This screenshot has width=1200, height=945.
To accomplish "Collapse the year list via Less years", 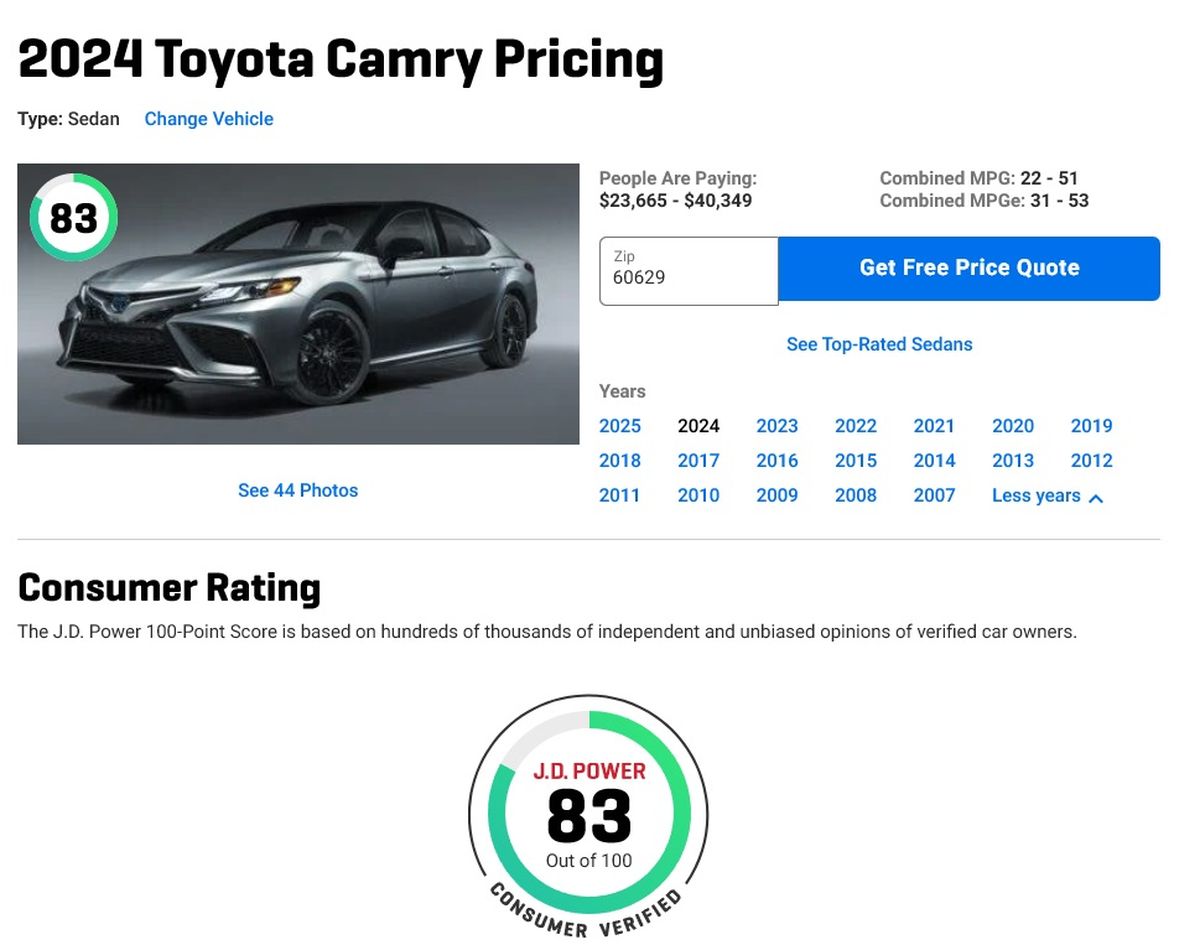I will point(1036,495).
